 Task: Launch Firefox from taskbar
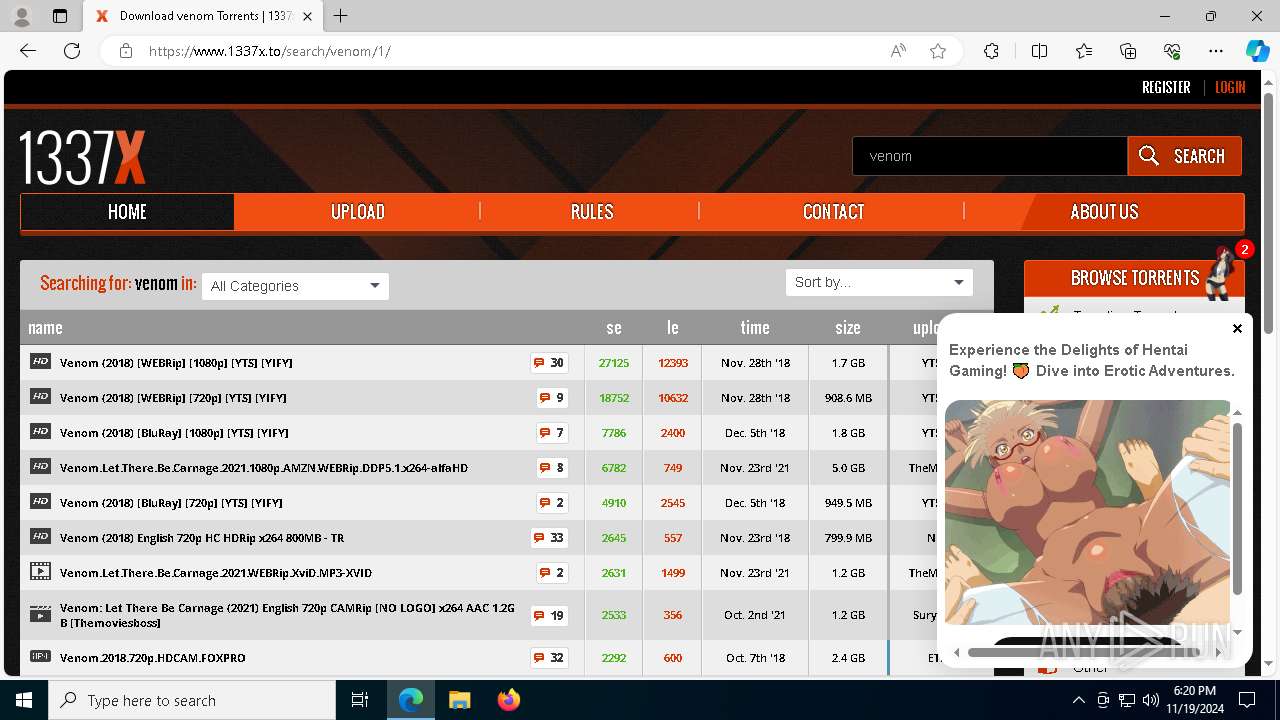pos(508,700)
